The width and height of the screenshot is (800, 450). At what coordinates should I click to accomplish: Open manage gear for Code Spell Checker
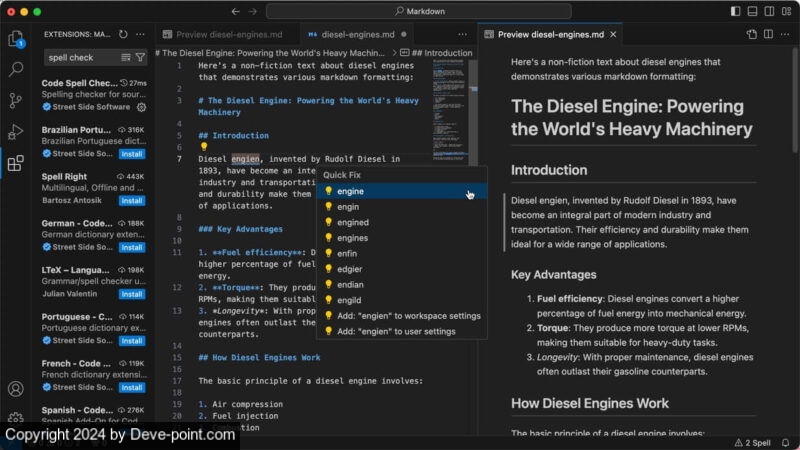141,107
